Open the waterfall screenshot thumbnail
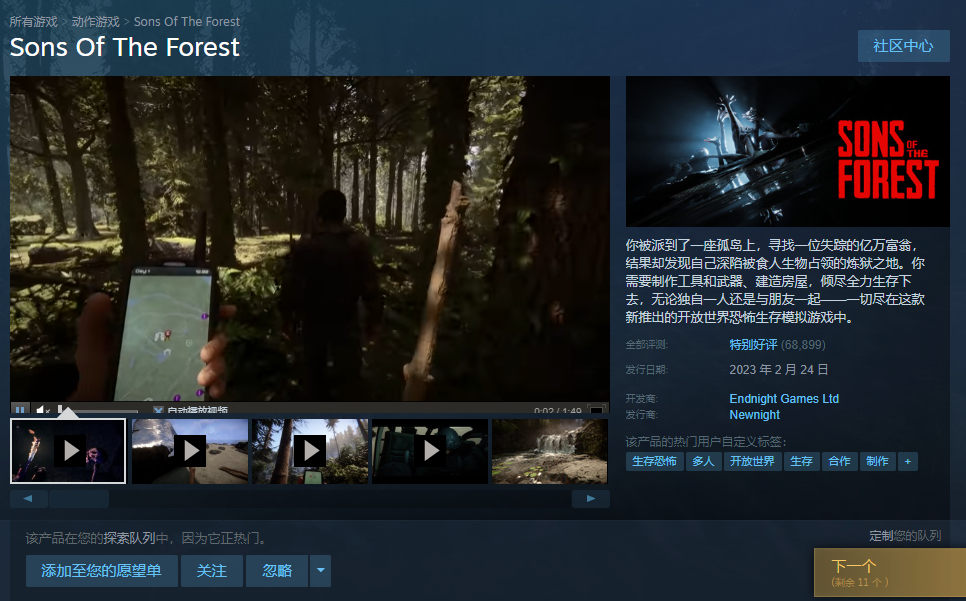 (x=550, y=451)
